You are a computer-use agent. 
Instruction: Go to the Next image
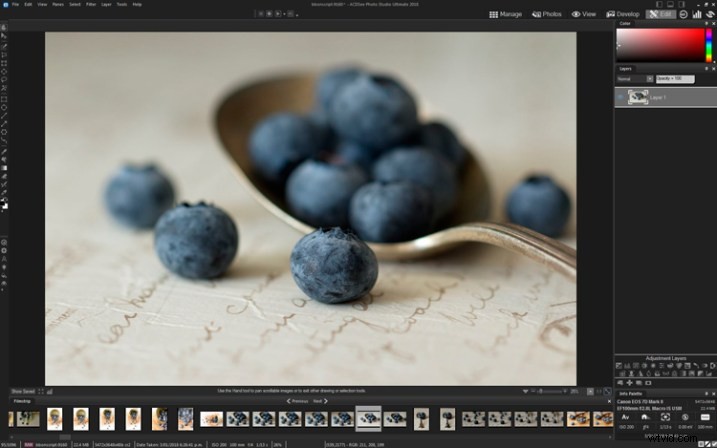pyautogui.click(x=320, y=401)
